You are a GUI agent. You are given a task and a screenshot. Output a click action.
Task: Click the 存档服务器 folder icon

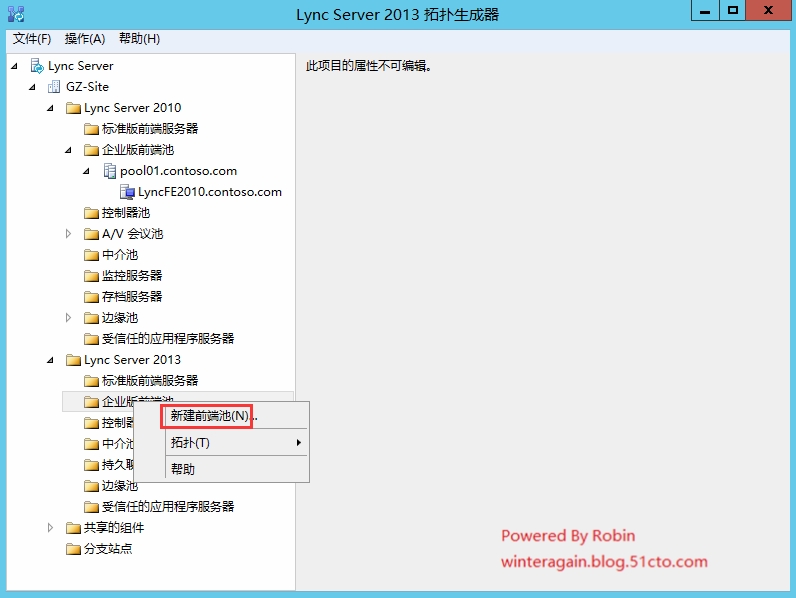[91, 297]
